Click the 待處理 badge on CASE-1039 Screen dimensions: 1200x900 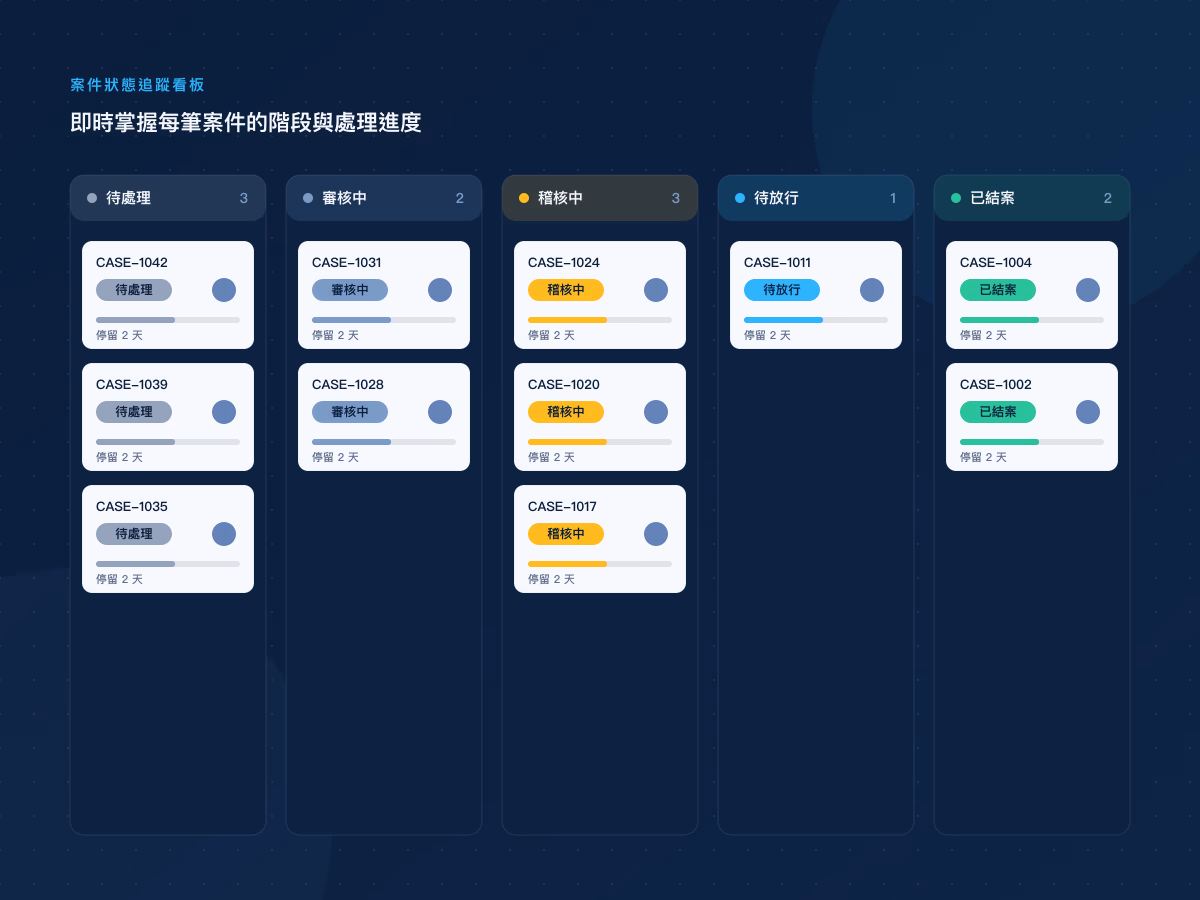(134, 412)
